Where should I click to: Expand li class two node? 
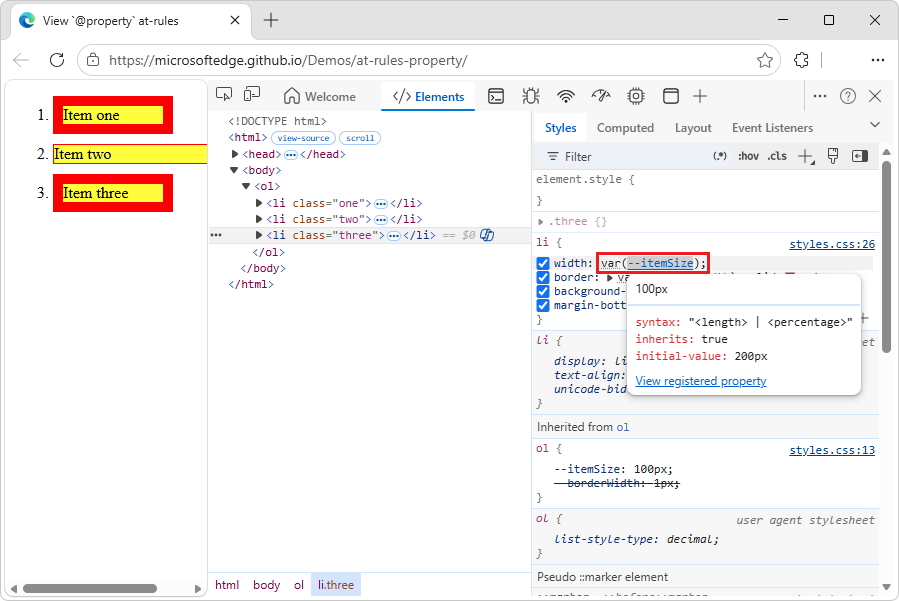(259, 219)
